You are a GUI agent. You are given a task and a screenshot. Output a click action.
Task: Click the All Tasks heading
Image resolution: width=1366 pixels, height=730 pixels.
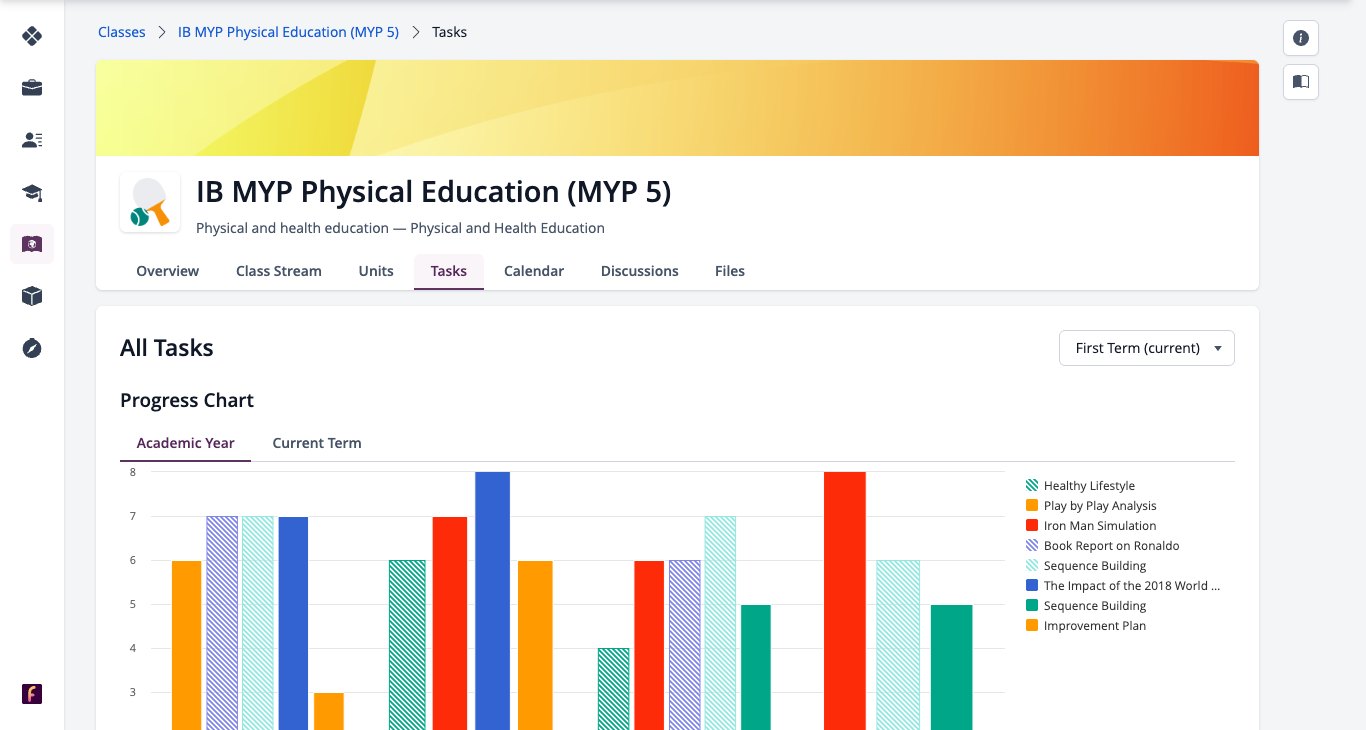pyautogui.click(x=166, y=348)
